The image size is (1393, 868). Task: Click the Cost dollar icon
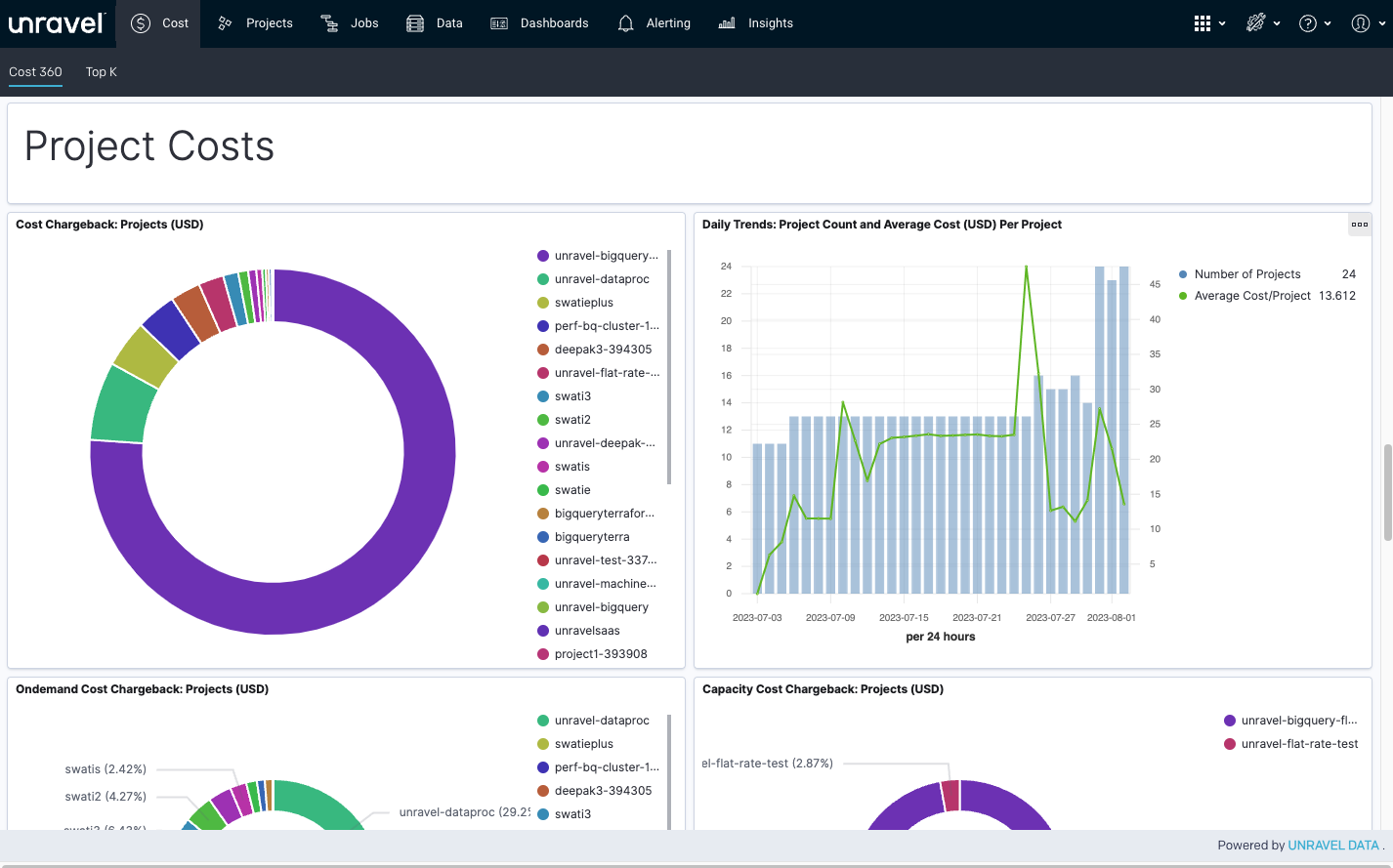pos(141,23)
